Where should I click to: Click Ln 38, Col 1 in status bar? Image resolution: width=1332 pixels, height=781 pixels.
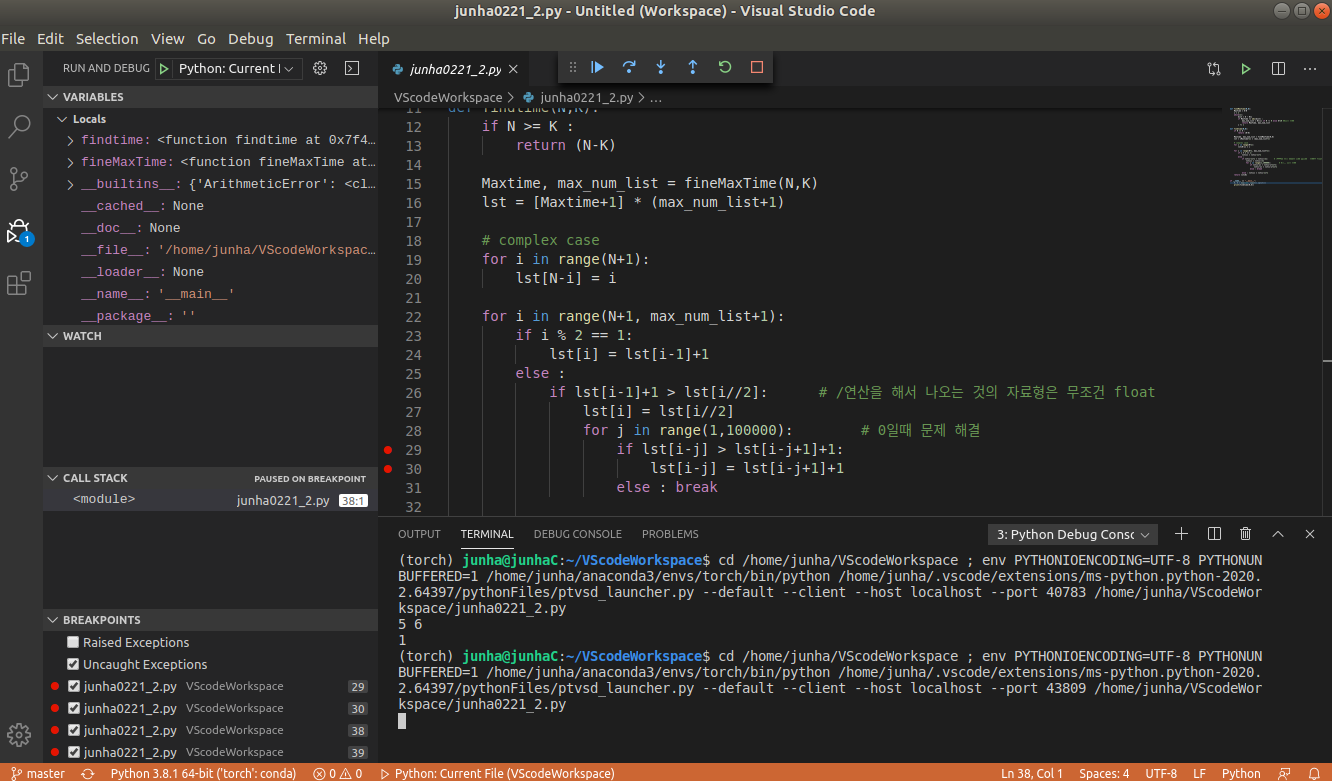[x=1033, y=773]
